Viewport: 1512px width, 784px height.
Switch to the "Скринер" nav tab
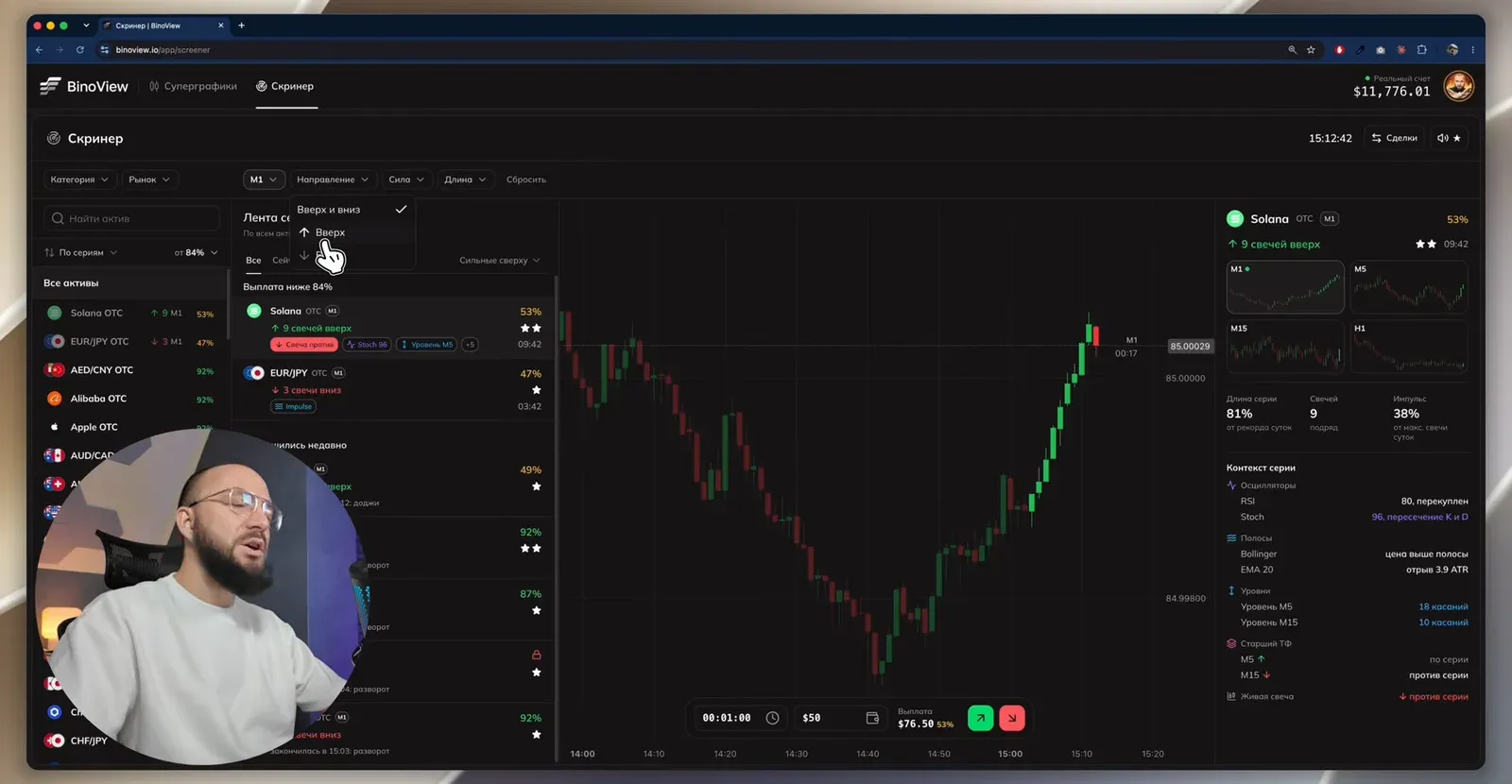coord(285,86)
